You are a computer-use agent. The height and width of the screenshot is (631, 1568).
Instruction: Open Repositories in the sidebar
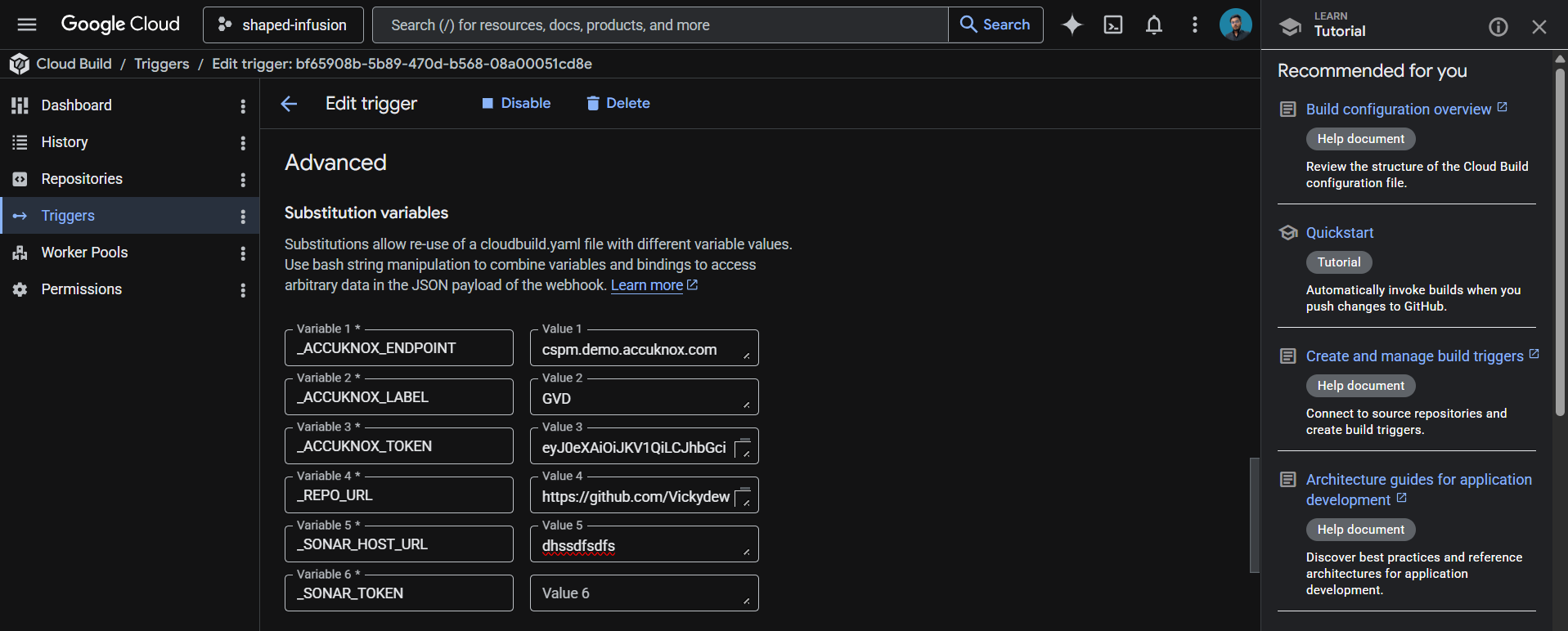[x=82, y=179]
